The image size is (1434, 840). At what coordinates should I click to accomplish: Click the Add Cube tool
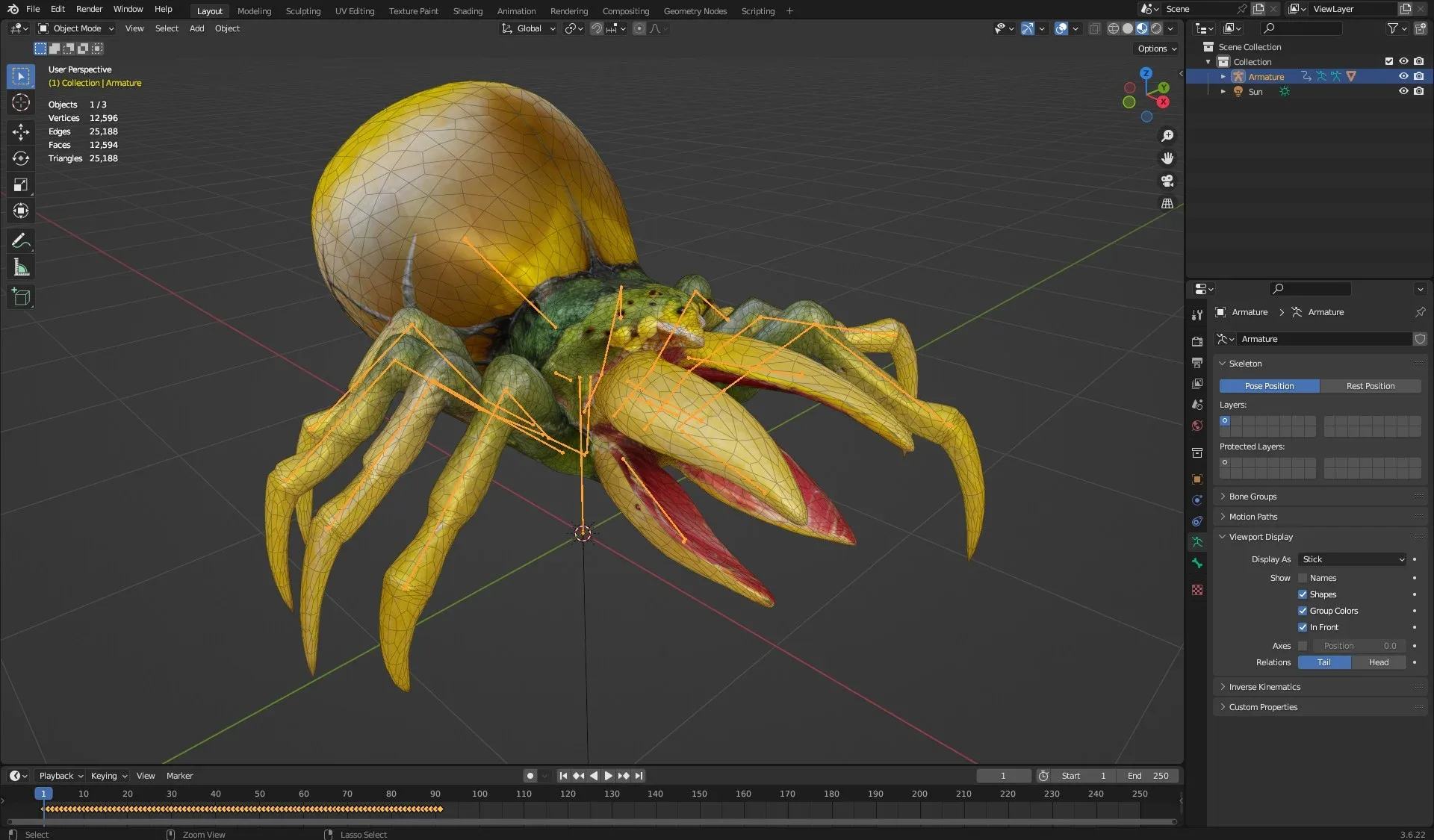pyautogui.click(x=21, y=297)
